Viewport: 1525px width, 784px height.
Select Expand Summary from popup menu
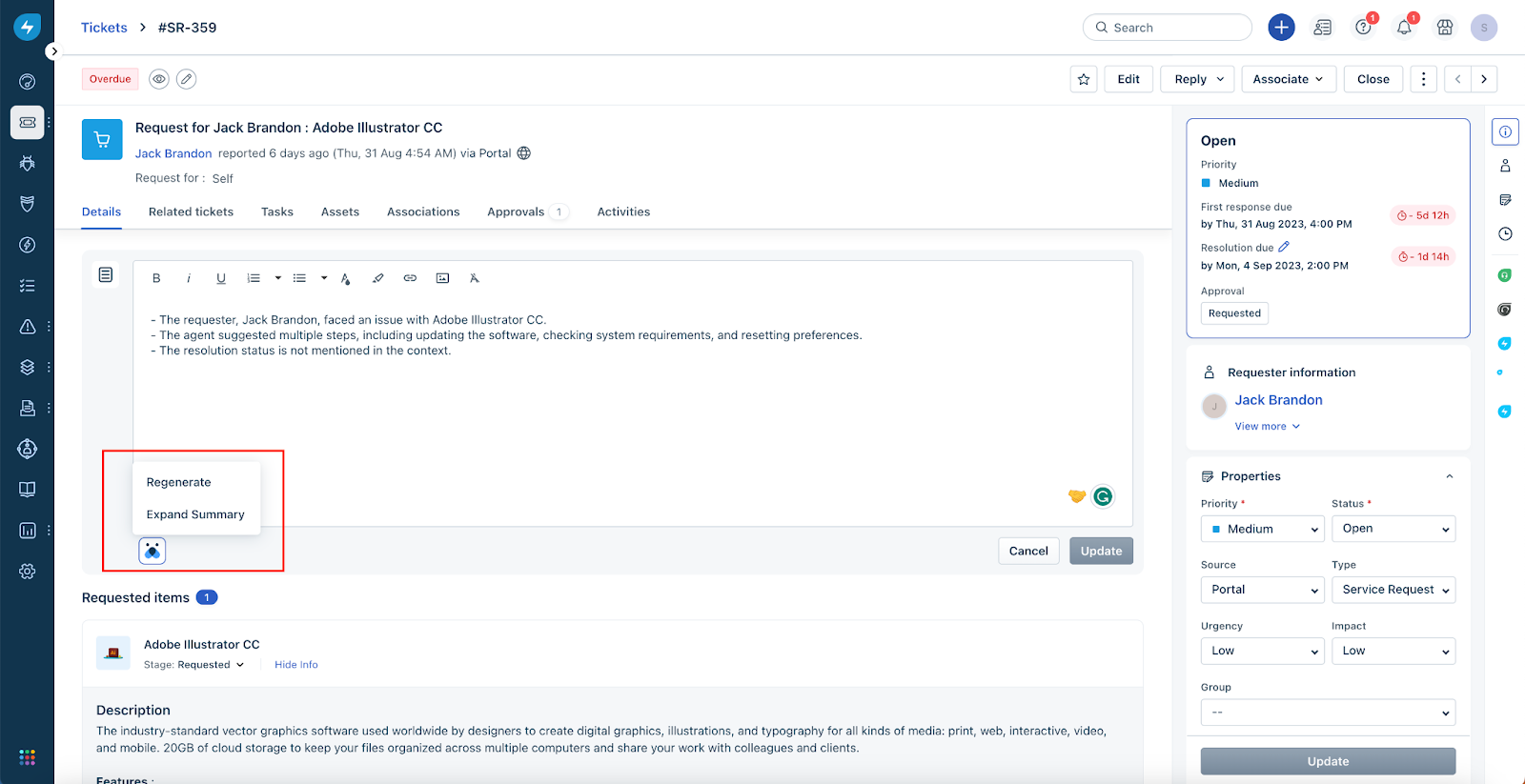(x=196, y=514)
